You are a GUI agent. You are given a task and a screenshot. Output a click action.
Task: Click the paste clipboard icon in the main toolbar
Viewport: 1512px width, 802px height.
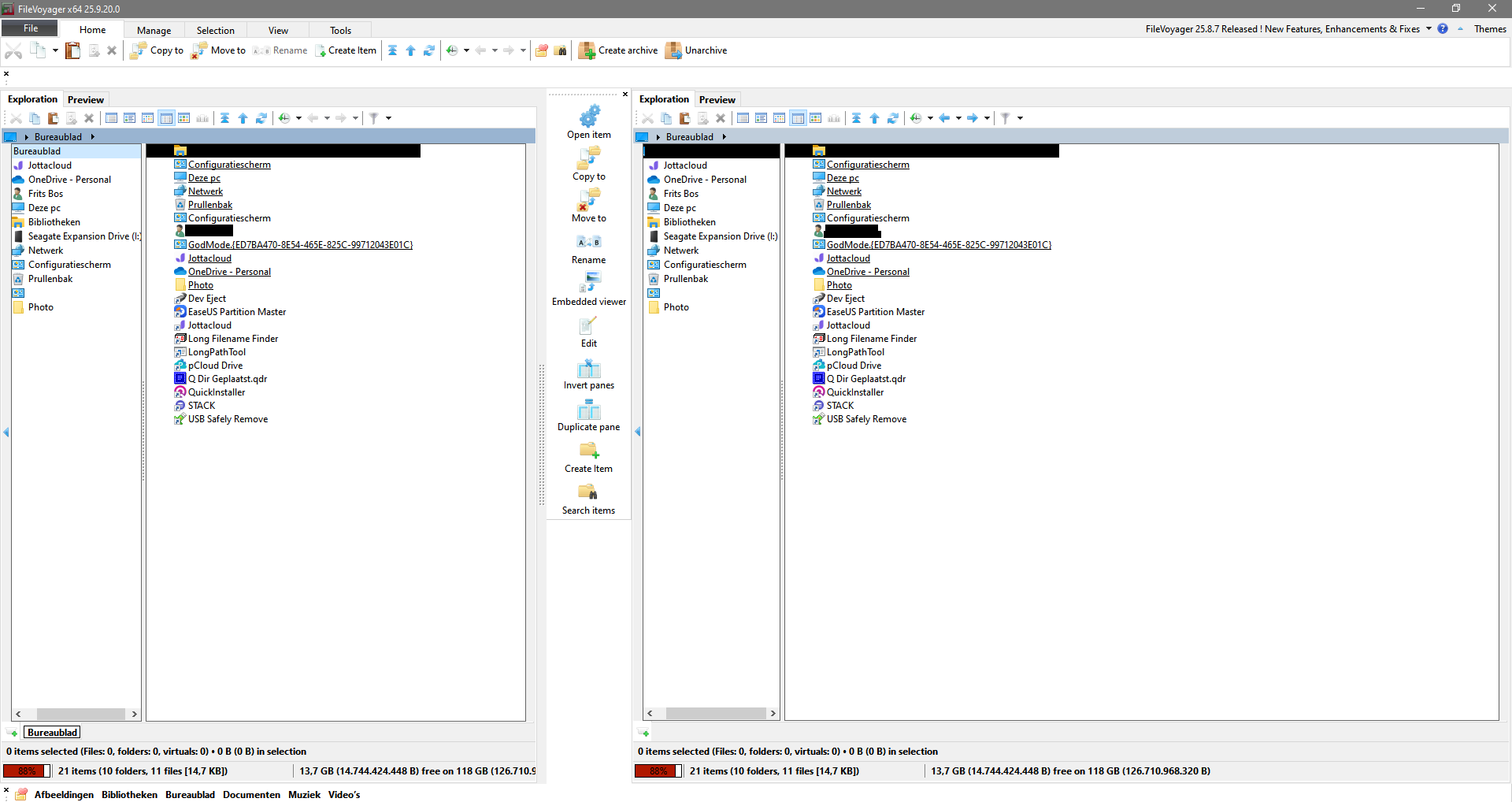72,50
